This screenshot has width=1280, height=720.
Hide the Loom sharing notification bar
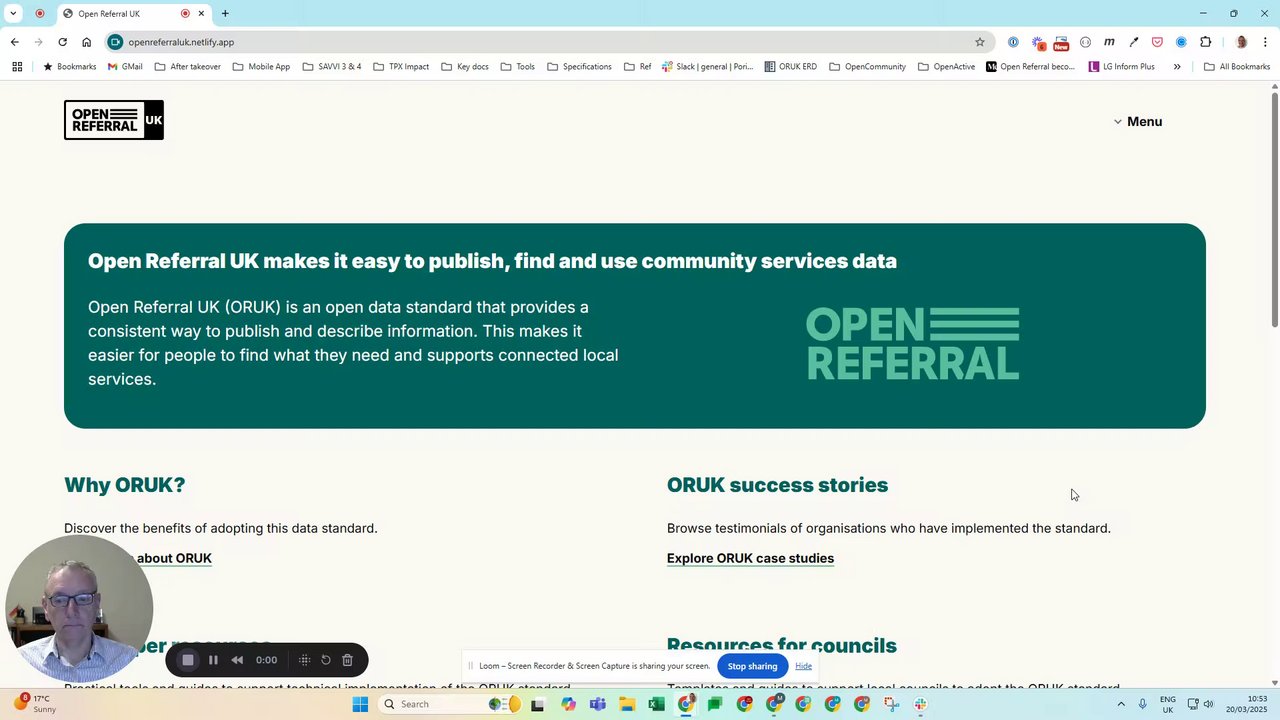[x=803, y=666]
